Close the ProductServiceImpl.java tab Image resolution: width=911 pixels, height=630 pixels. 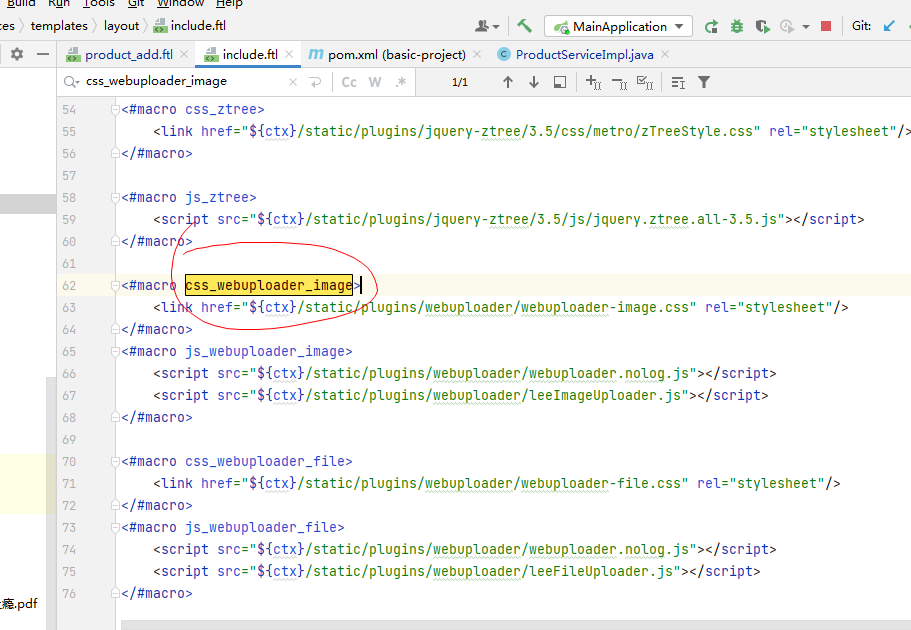tap(665, 54)
